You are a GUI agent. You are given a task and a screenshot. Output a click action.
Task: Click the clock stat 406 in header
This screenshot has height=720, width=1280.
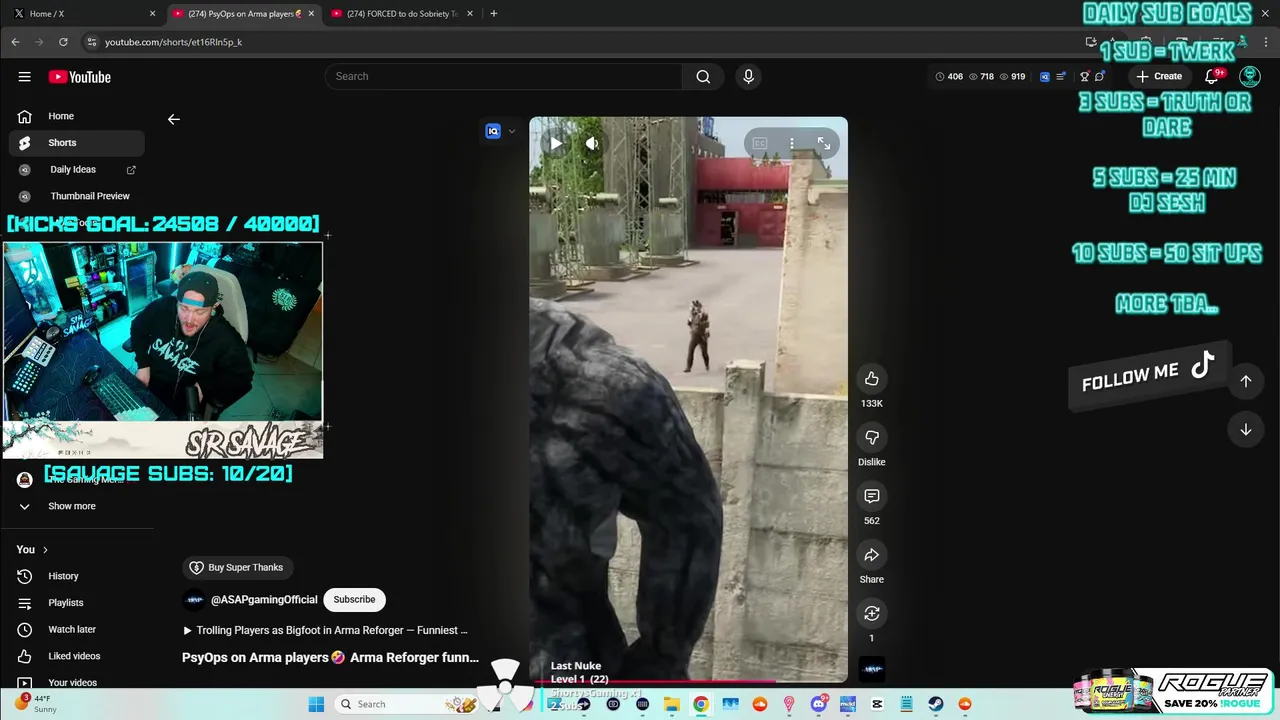[x=949, y=76]
